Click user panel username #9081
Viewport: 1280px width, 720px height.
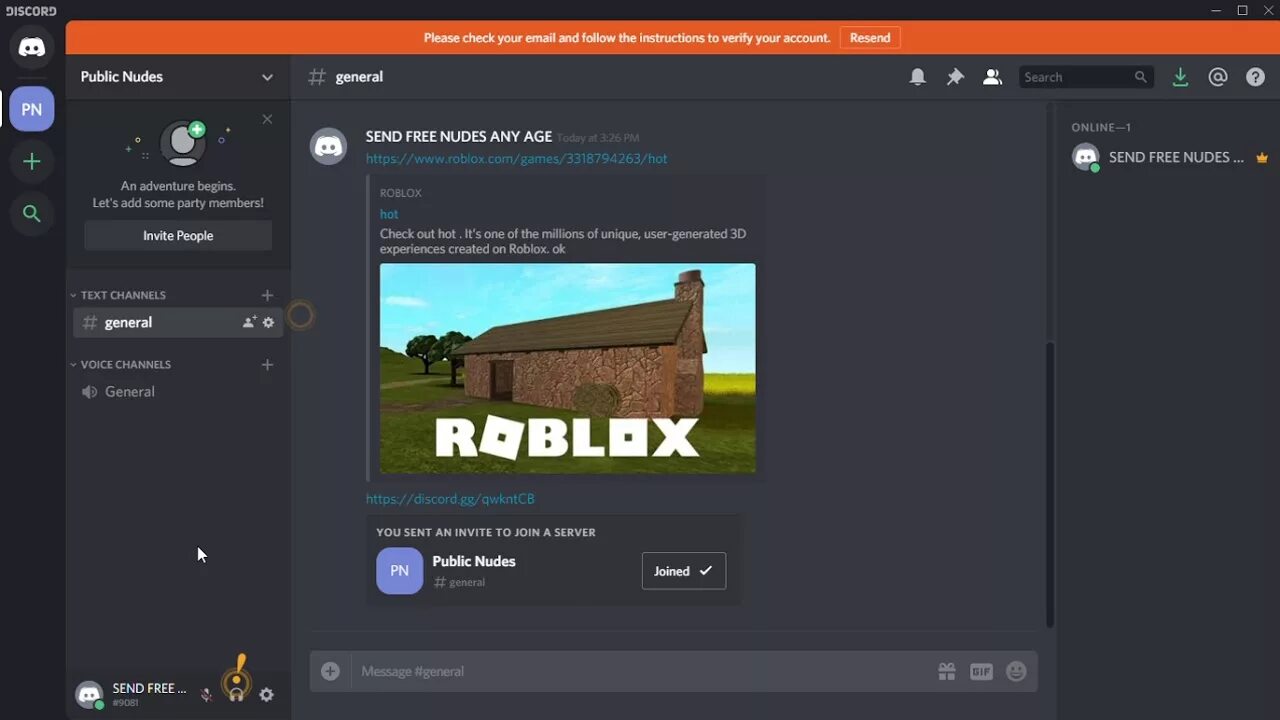point(149,694)
